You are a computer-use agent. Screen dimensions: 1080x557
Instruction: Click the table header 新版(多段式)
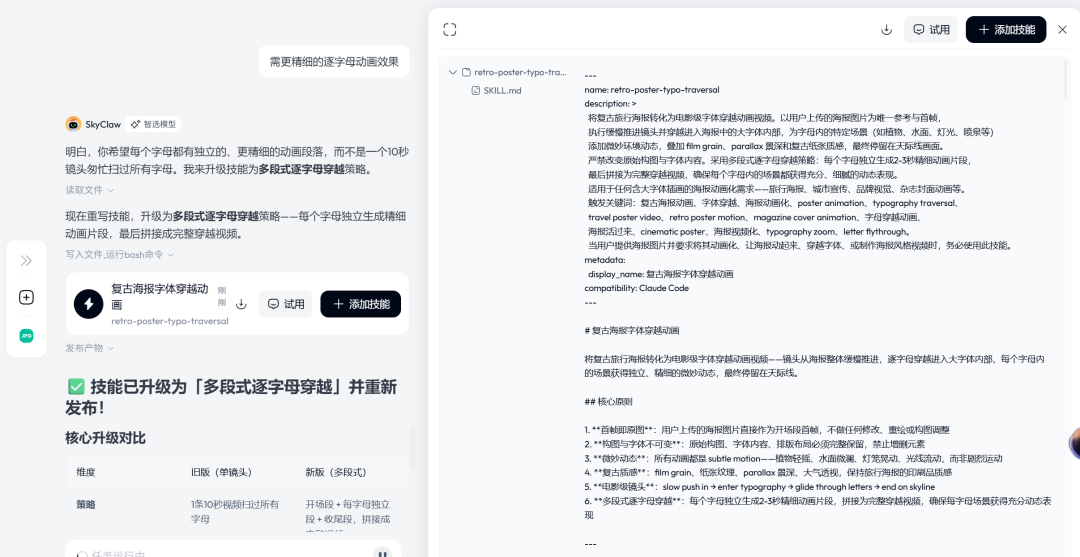coord(336,472)
